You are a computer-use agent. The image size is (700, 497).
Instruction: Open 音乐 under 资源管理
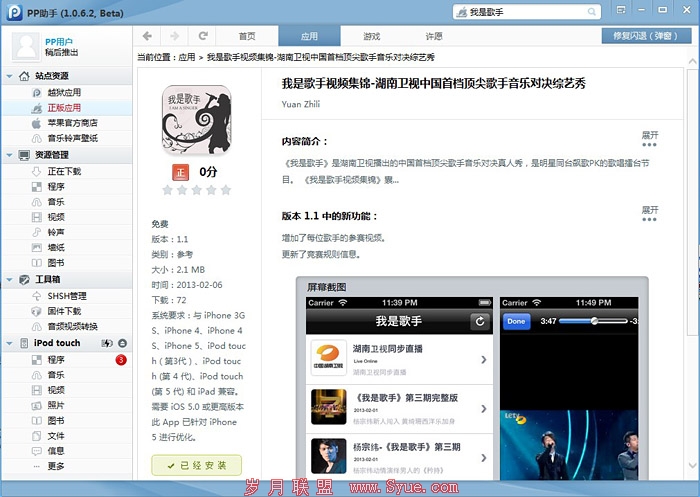tap(67, 202)
